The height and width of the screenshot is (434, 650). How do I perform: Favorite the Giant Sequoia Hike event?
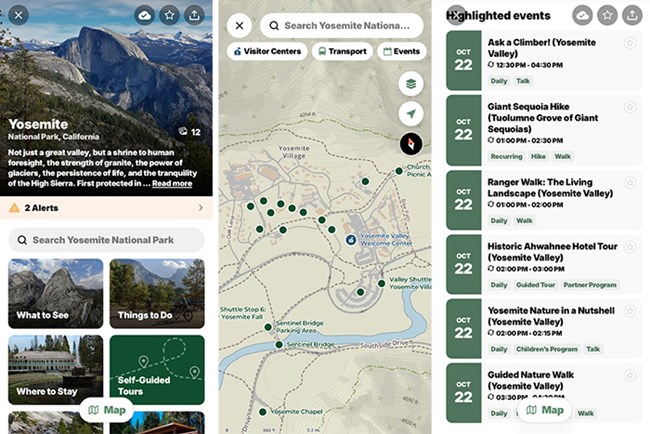[x=630, y=107]
